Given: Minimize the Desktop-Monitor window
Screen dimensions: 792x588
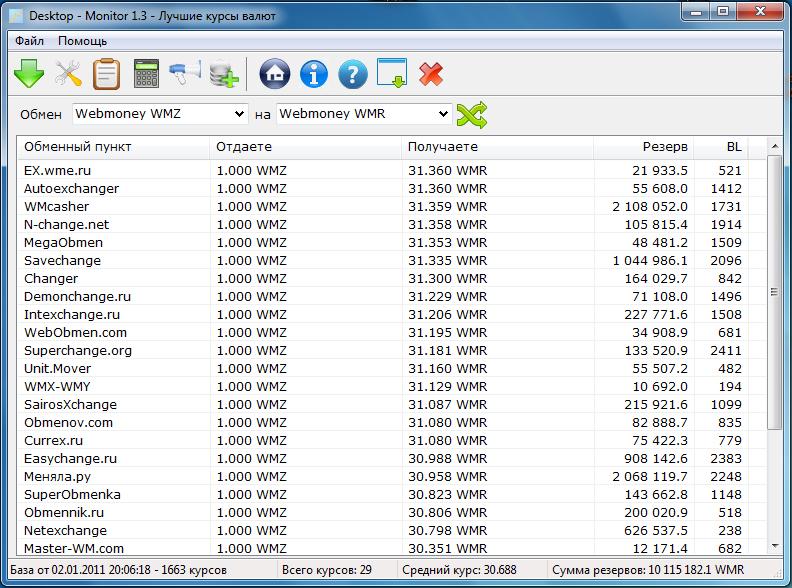Looking at the screenshot, I should pos(697,11).
